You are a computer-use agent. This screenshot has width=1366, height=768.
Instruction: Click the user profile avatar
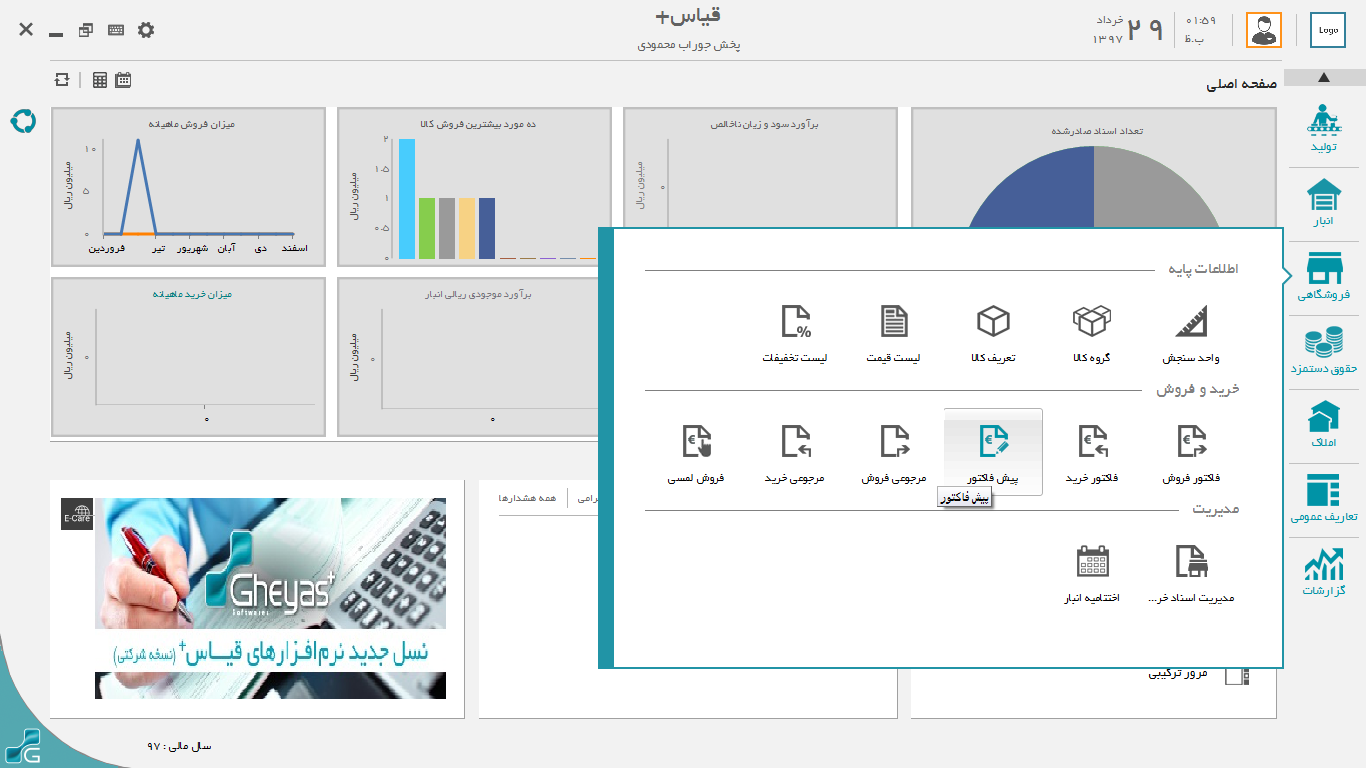[1263, 30]
